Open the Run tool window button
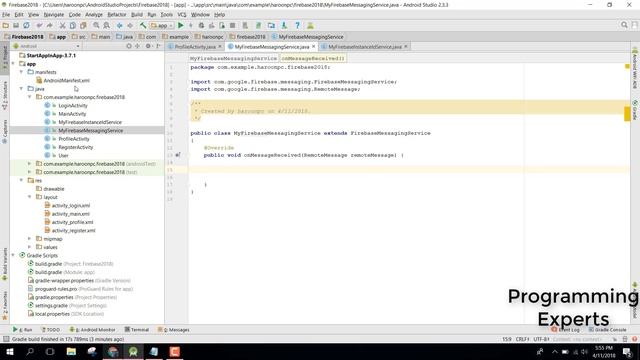The image size is (640, 360). pos(22,329)
